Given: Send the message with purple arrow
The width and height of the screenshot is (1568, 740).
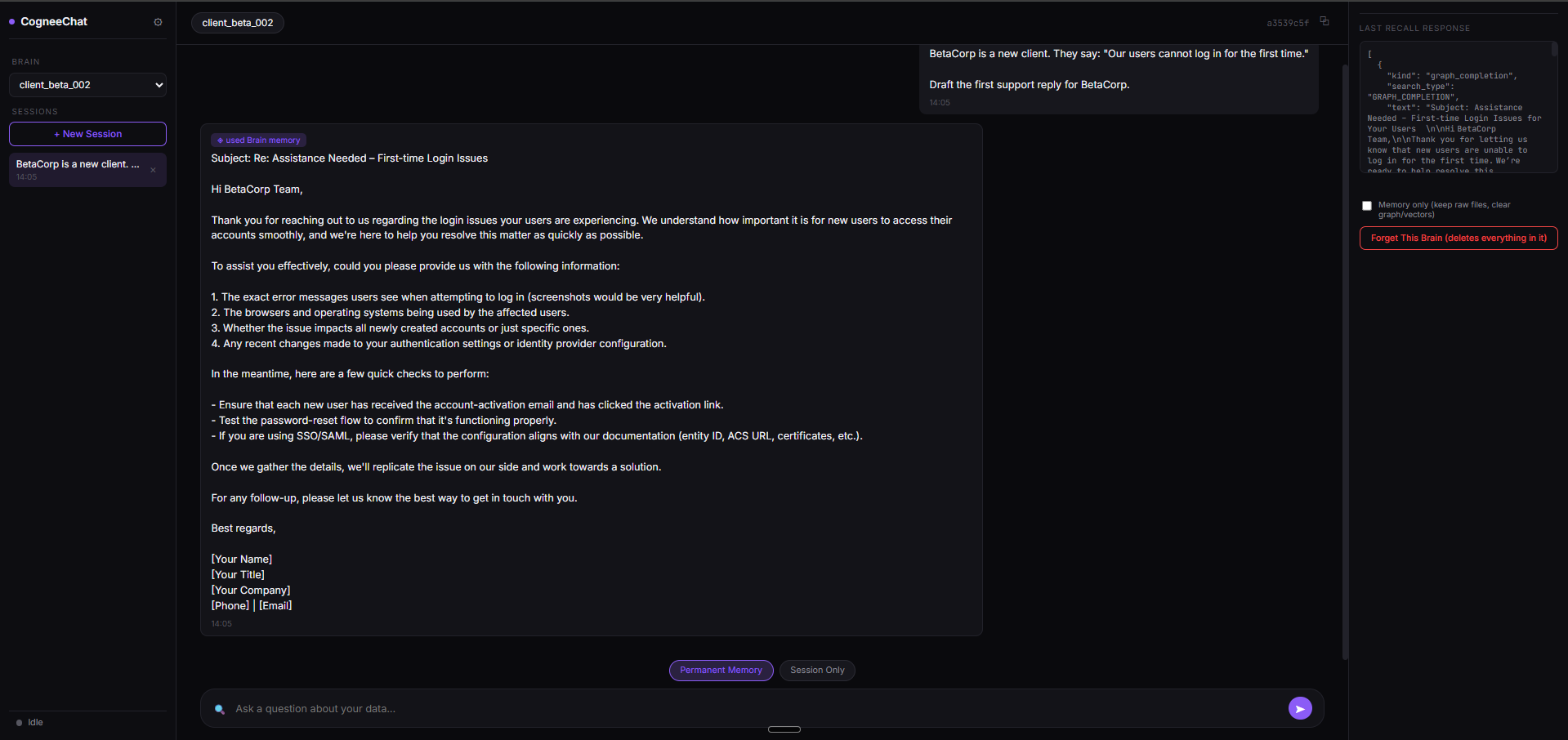Looking at the screenshot, I should coord(1300,708).
